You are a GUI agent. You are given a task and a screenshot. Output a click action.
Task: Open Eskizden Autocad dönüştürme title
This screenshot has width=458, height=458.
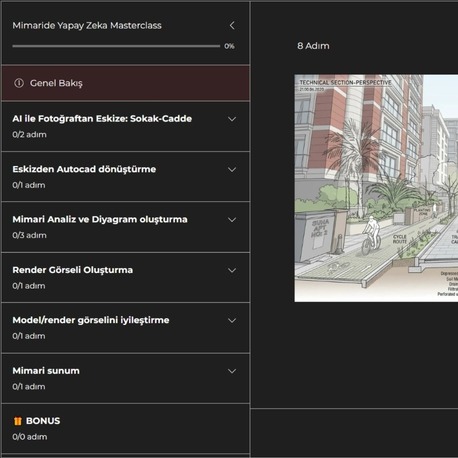tap(84, 169)
